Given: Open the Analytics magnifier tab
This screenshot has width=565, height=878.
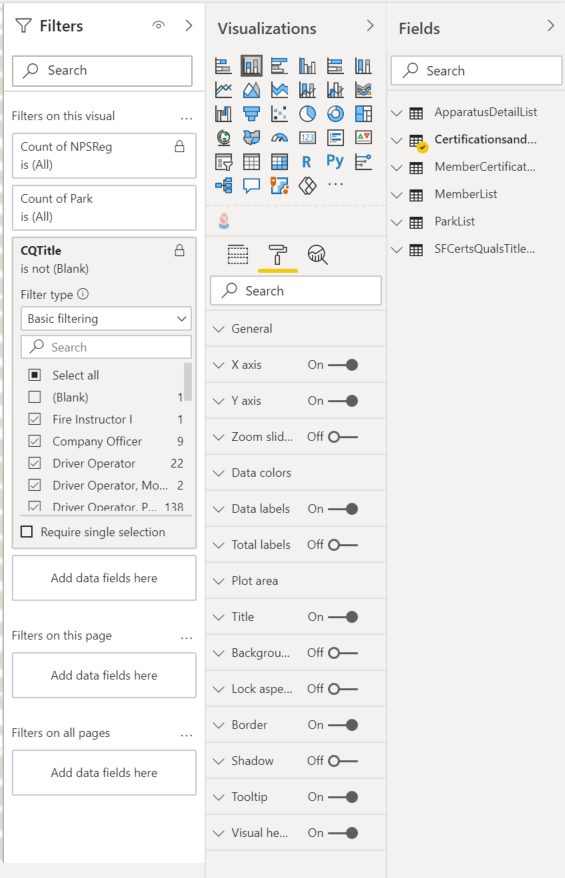Looking at the screenshot, I should 317,255.
